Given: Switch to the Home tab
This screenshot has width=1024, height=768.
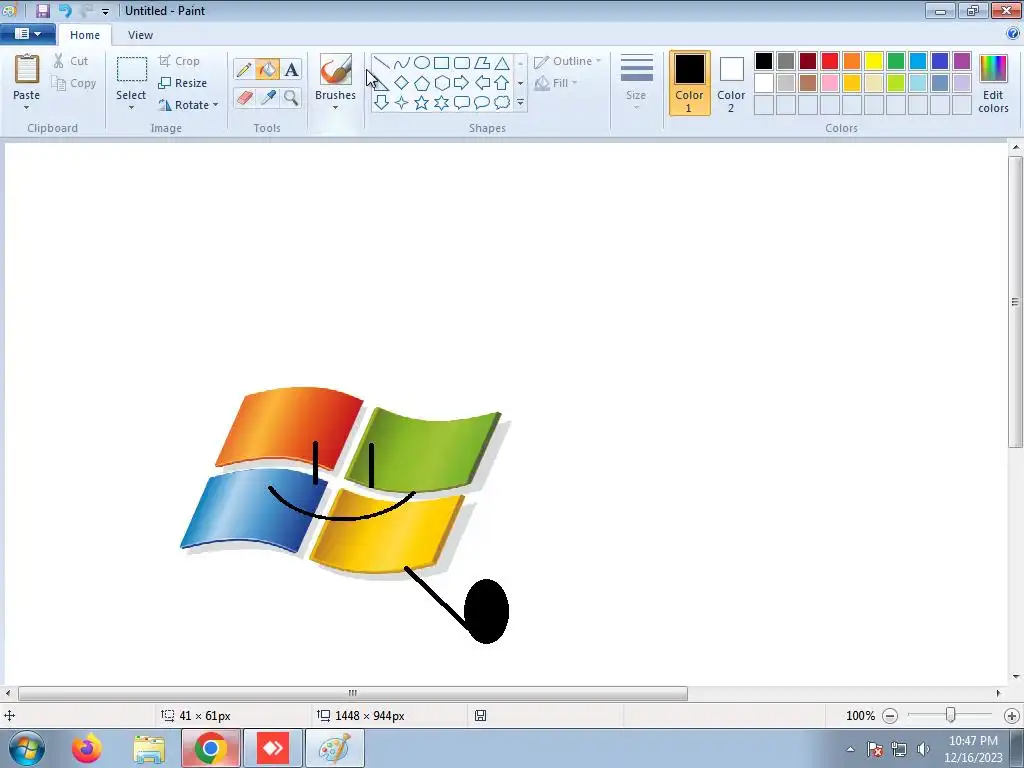Looking at the screenshot, I should (x=85, y=35).
